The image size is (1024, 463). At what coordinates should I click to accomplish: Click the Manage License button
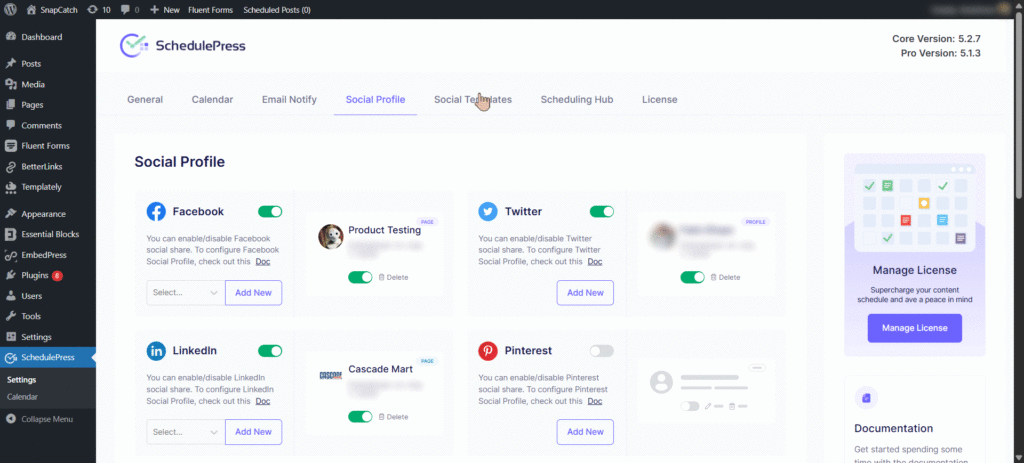[914, 328]
